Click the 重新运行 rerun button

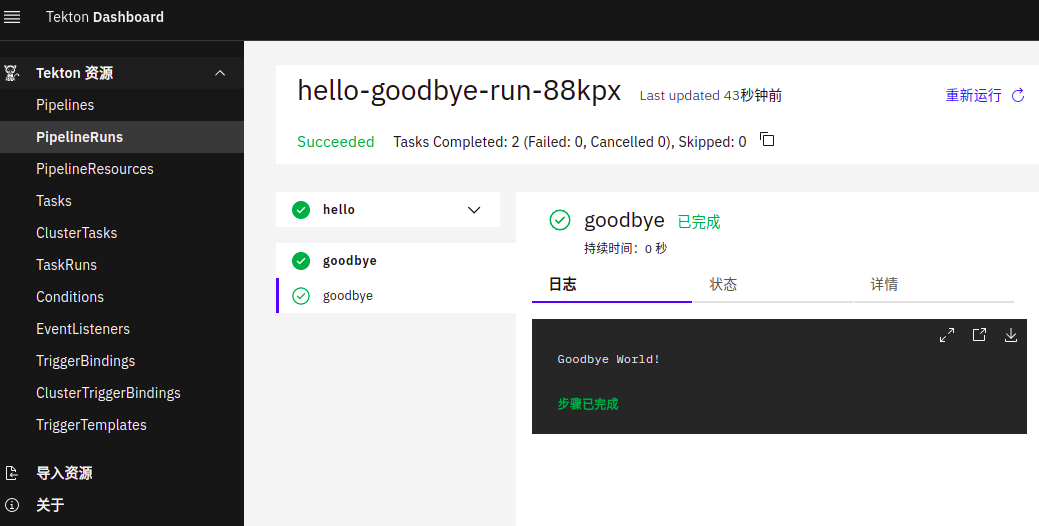985,95
